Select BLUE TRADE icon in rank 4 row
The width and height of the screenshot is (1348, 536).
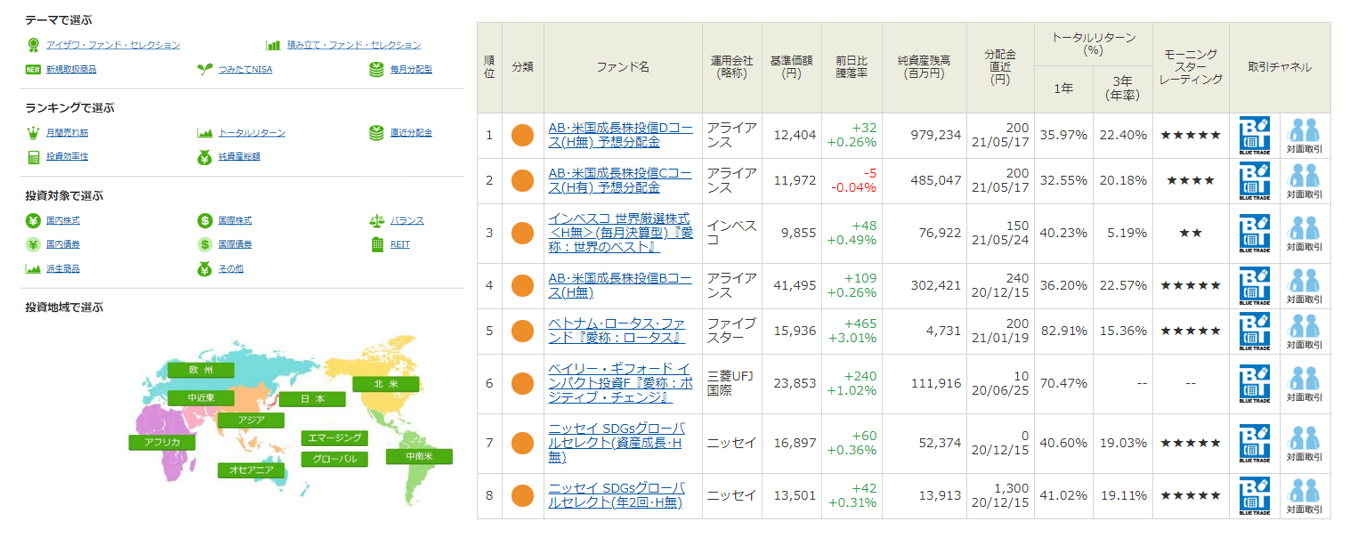[x=1254, y=286]
